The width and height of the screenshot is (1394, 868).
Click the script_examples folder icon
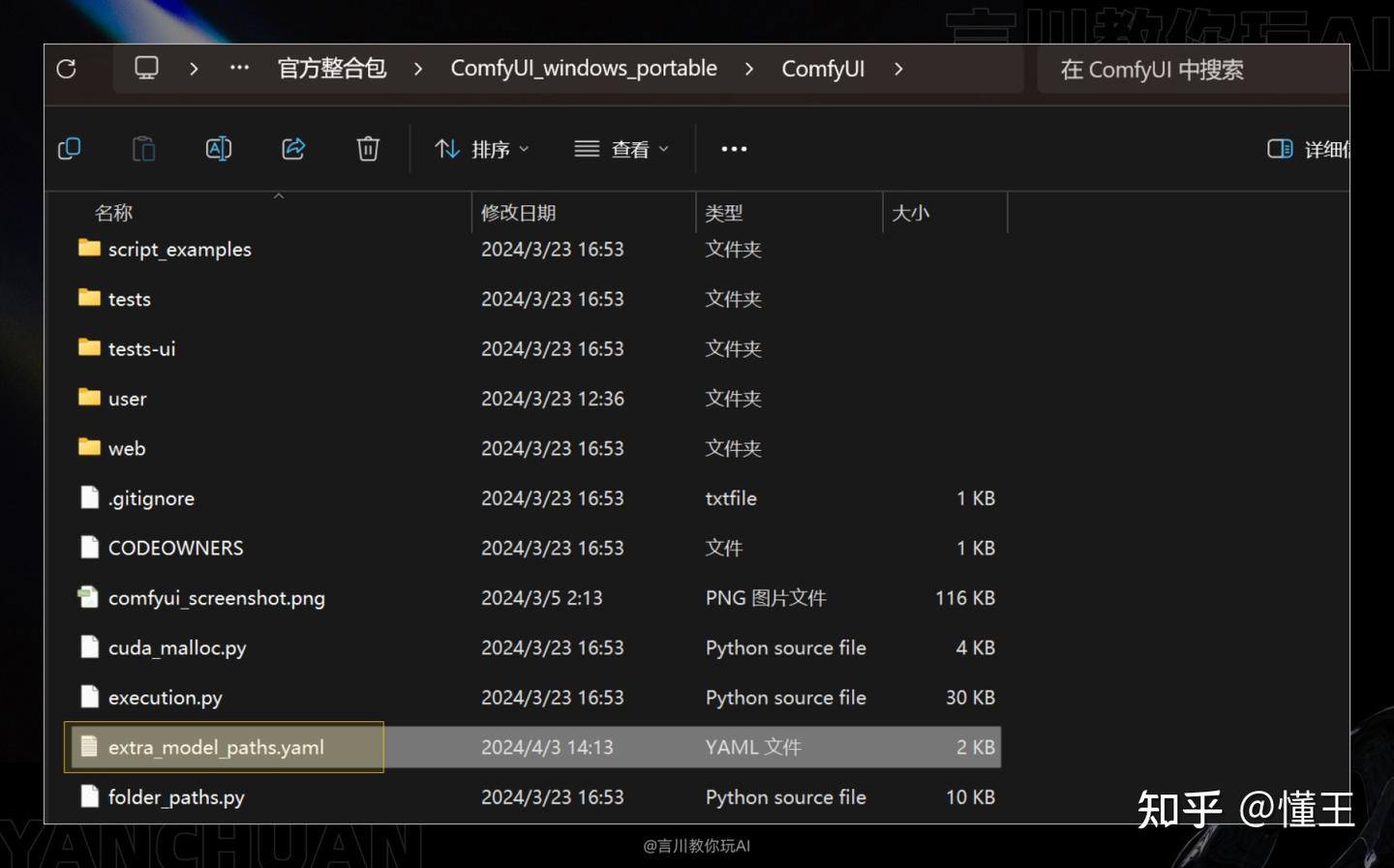tap(89, 248)
